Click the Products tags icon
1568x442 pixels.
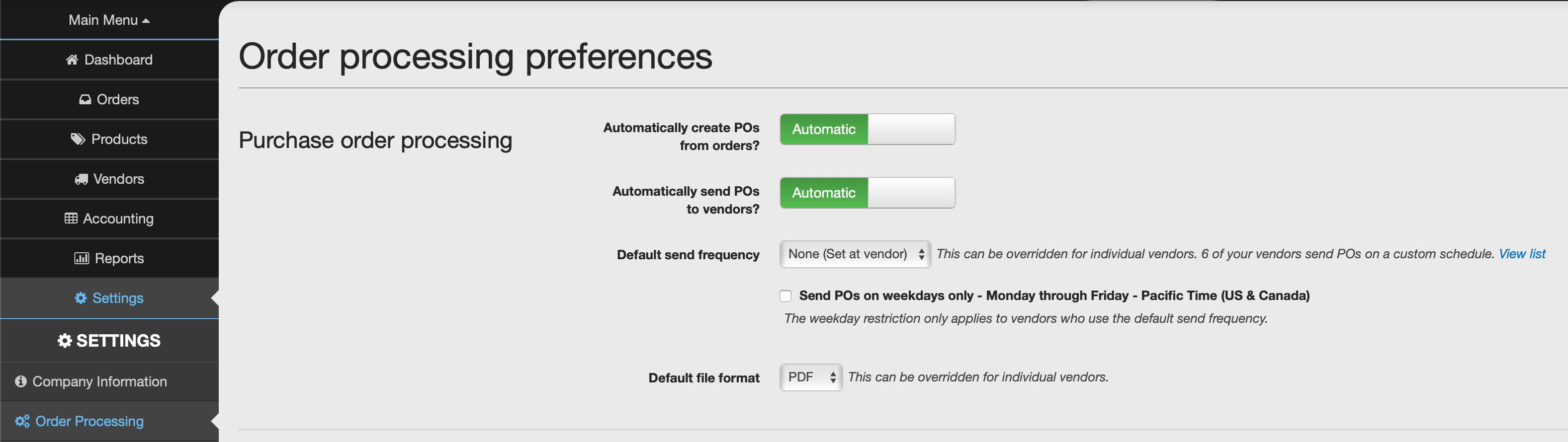click(x=78, y=139)
